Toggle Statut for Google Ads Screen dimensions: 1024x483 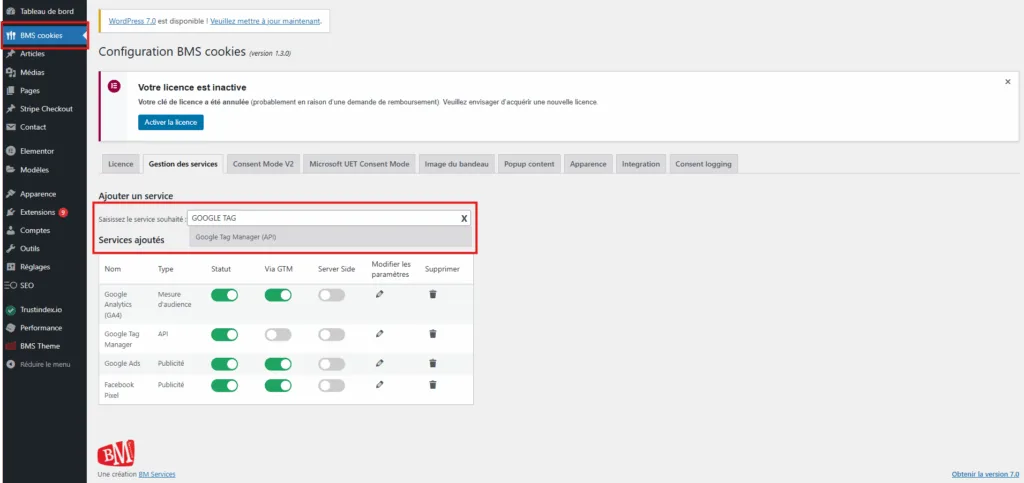pos(225,364)
